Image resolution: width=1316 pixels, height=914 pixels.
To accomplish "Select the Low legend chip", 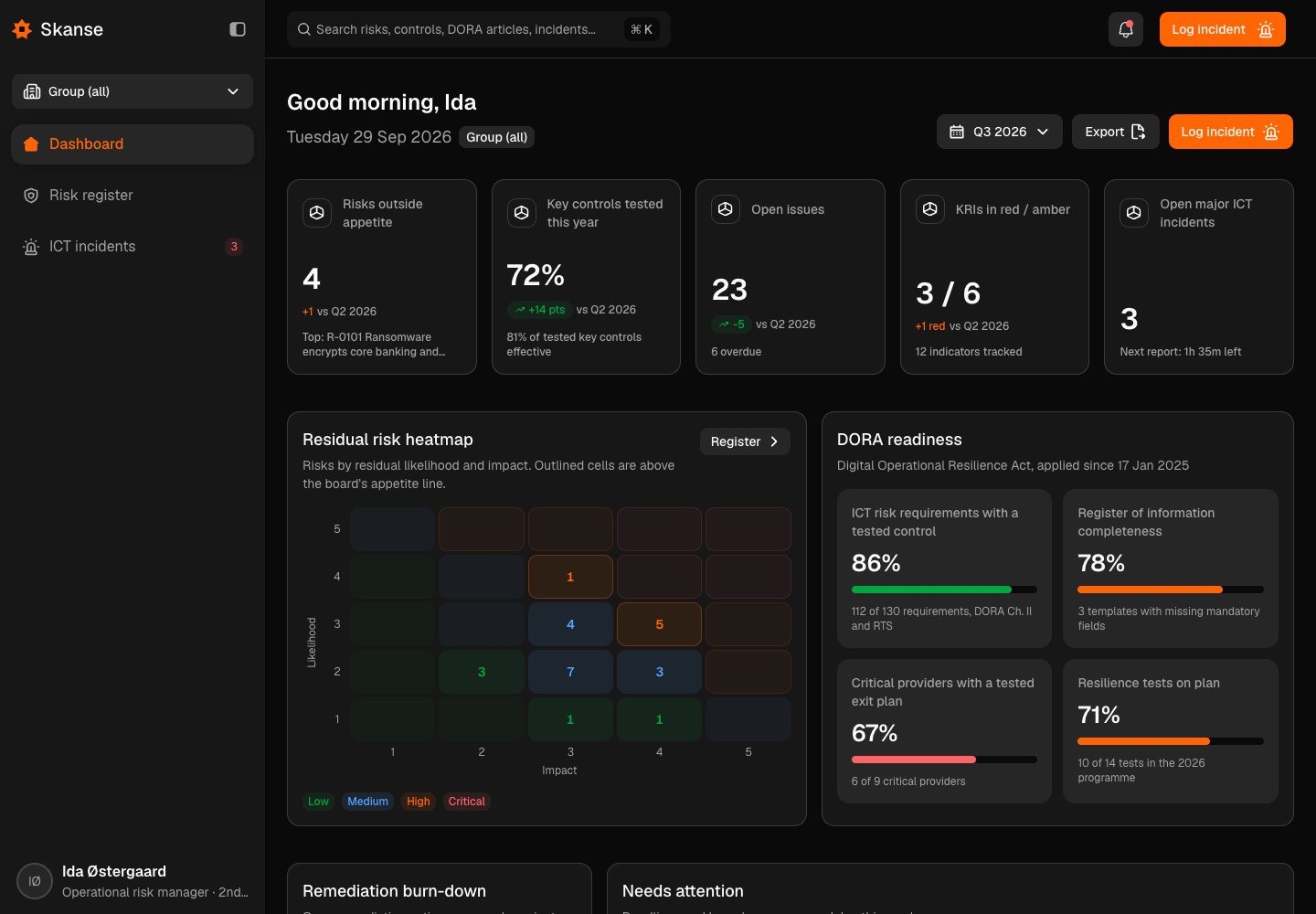I will coord(318,802).
